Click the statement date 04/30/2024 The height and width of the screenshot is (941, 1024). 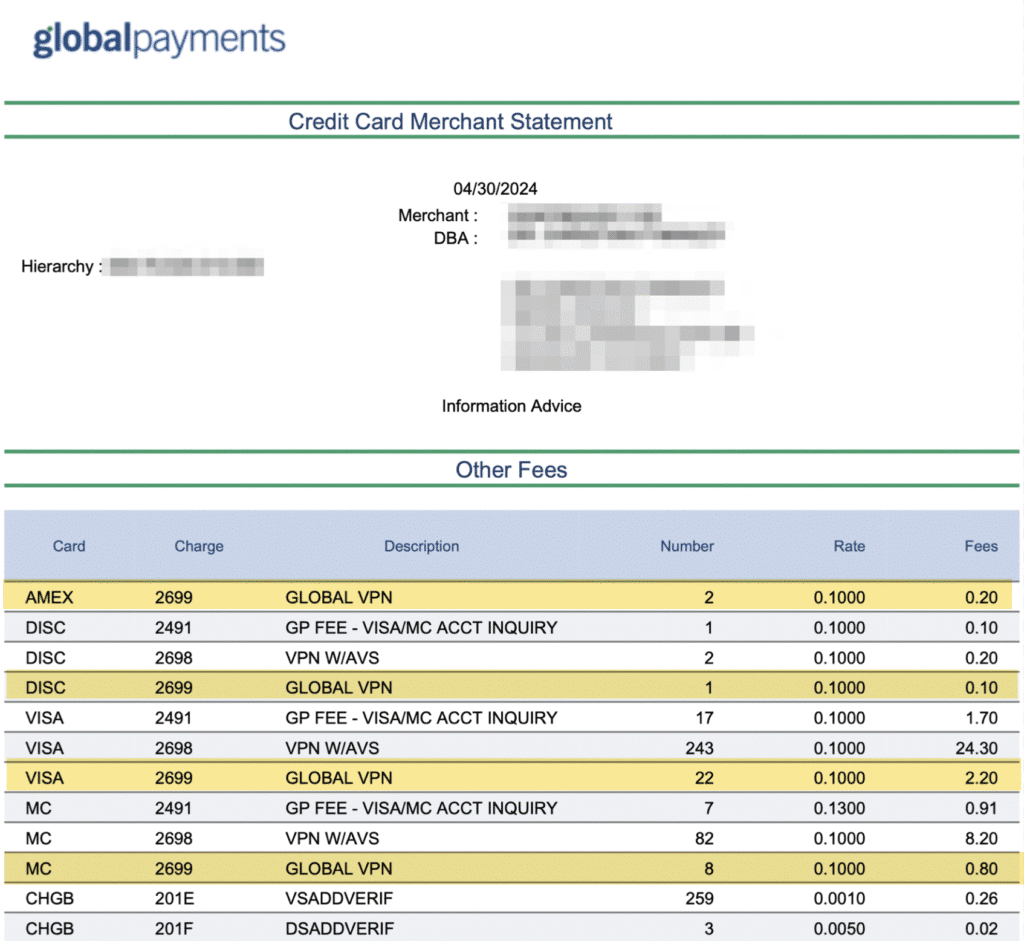tap(495, 188)
